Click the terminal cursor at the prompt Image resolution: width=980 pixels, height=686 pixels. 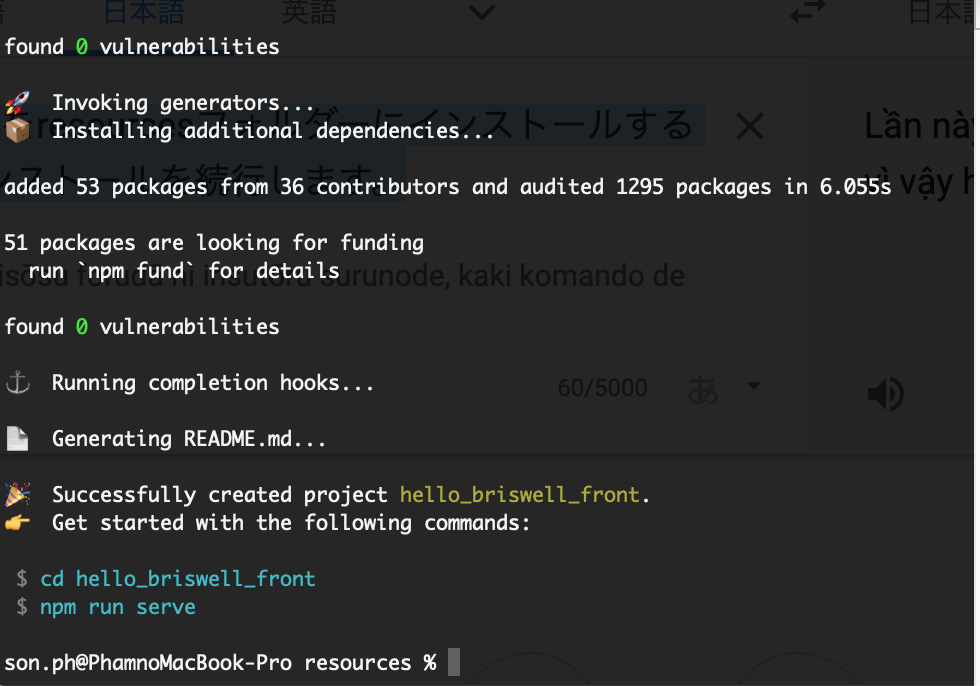pos(455,662)
